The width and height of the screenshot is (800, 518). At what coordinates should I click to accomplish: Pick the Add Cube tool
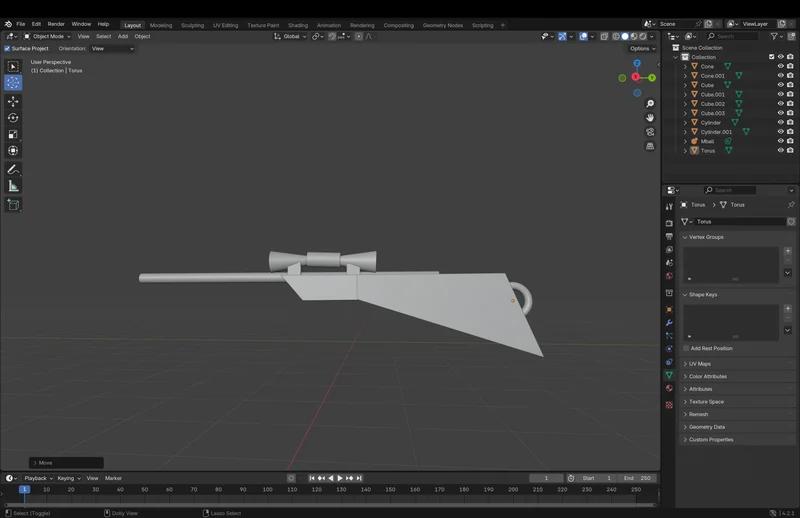(x=13, y=205)
